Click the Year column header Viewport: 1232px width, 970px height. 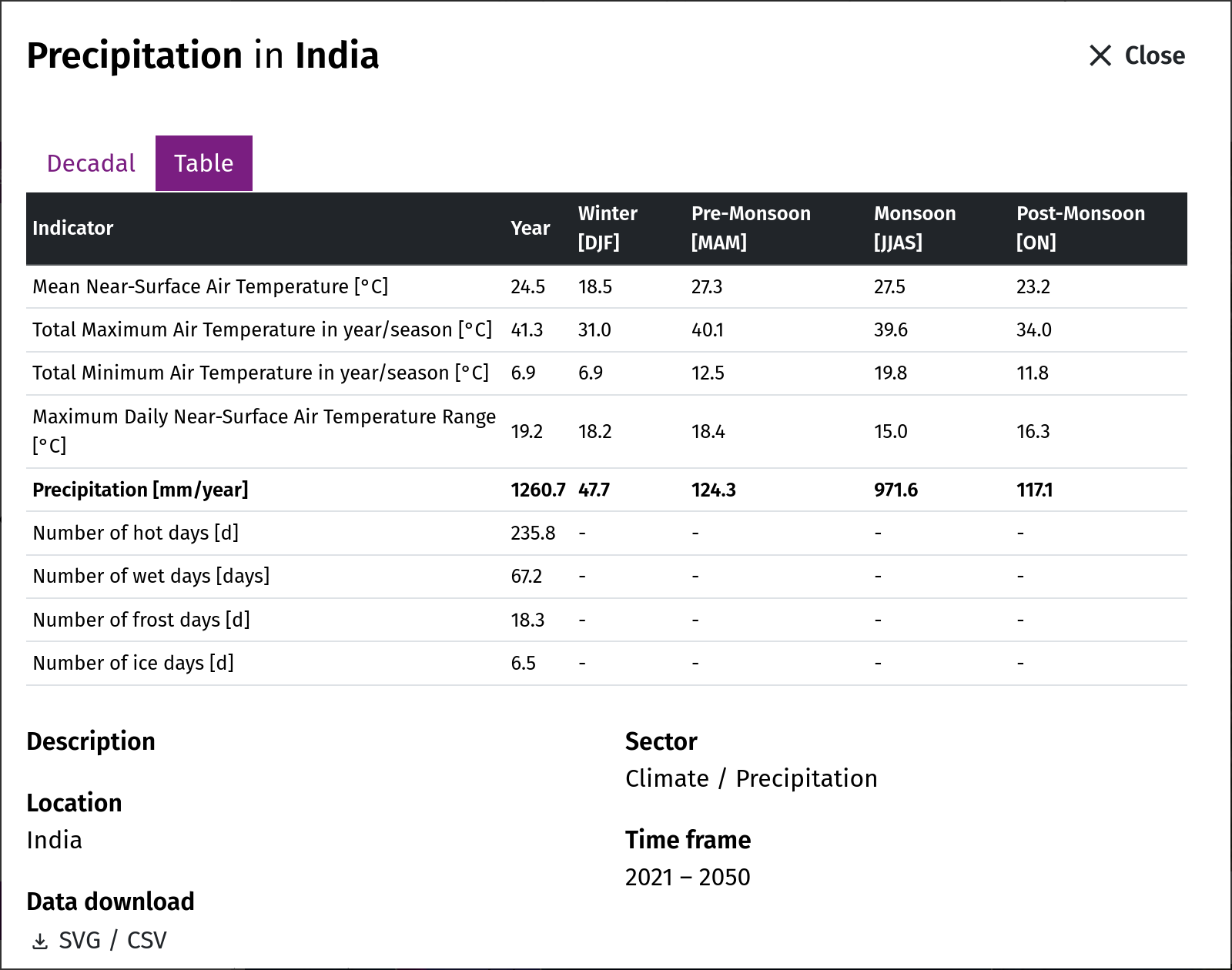pyautogui.click(x=531, y=228)
